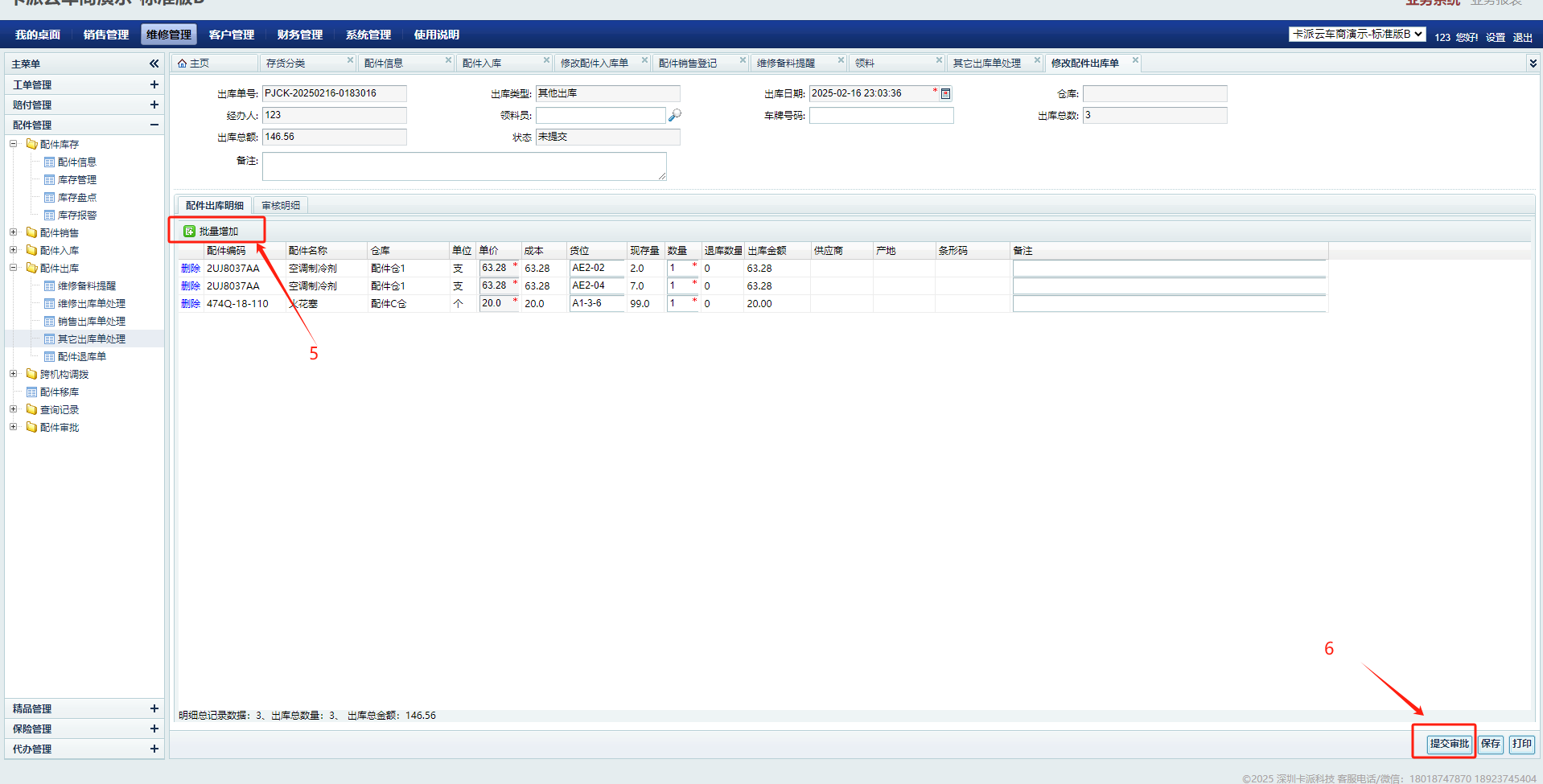Click the green 批量增加 icon
This screenshot has height=784, width=1543.
(190, 232)
